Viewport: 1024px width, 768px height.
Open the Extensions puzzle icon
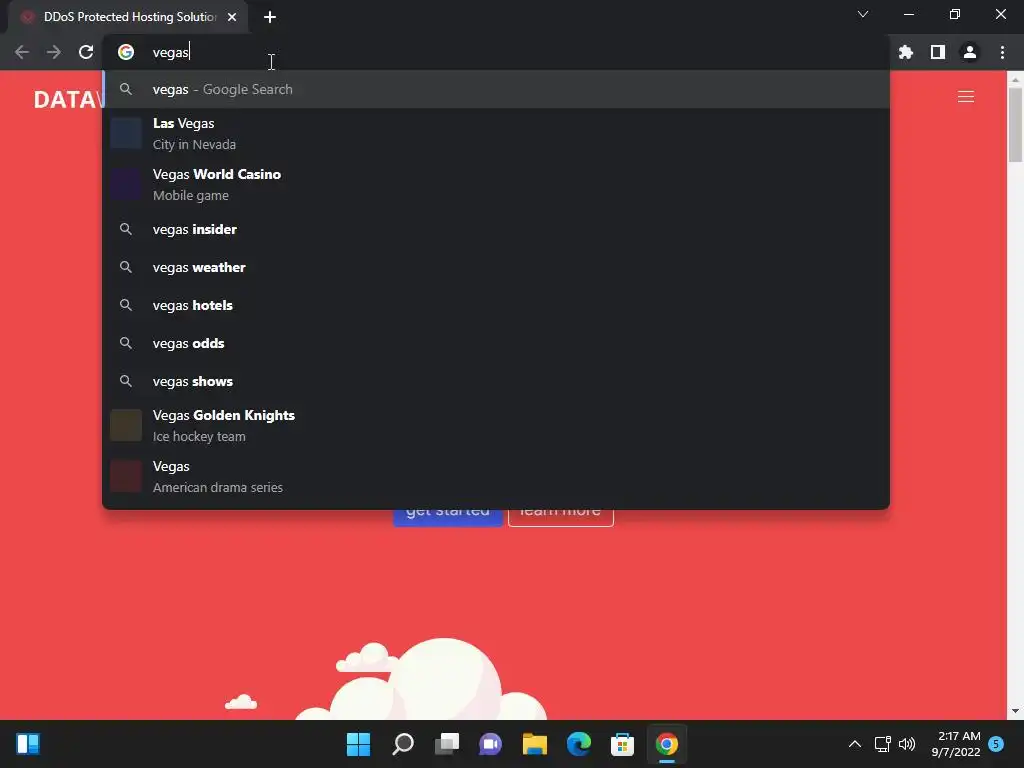pyautogui.click(x=906, y=52)
